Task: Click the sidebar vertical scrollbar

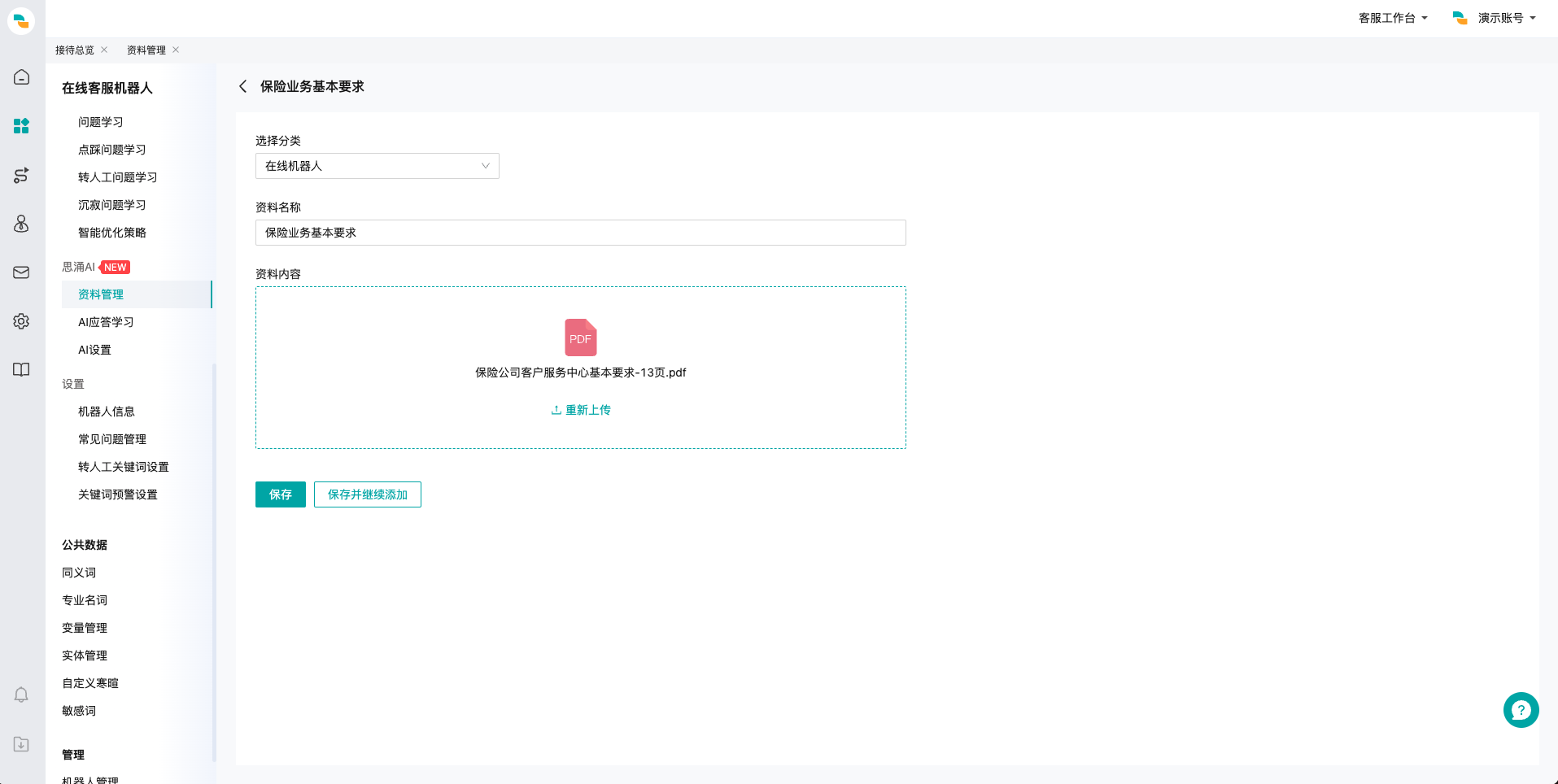Action: tap(214, 561)
